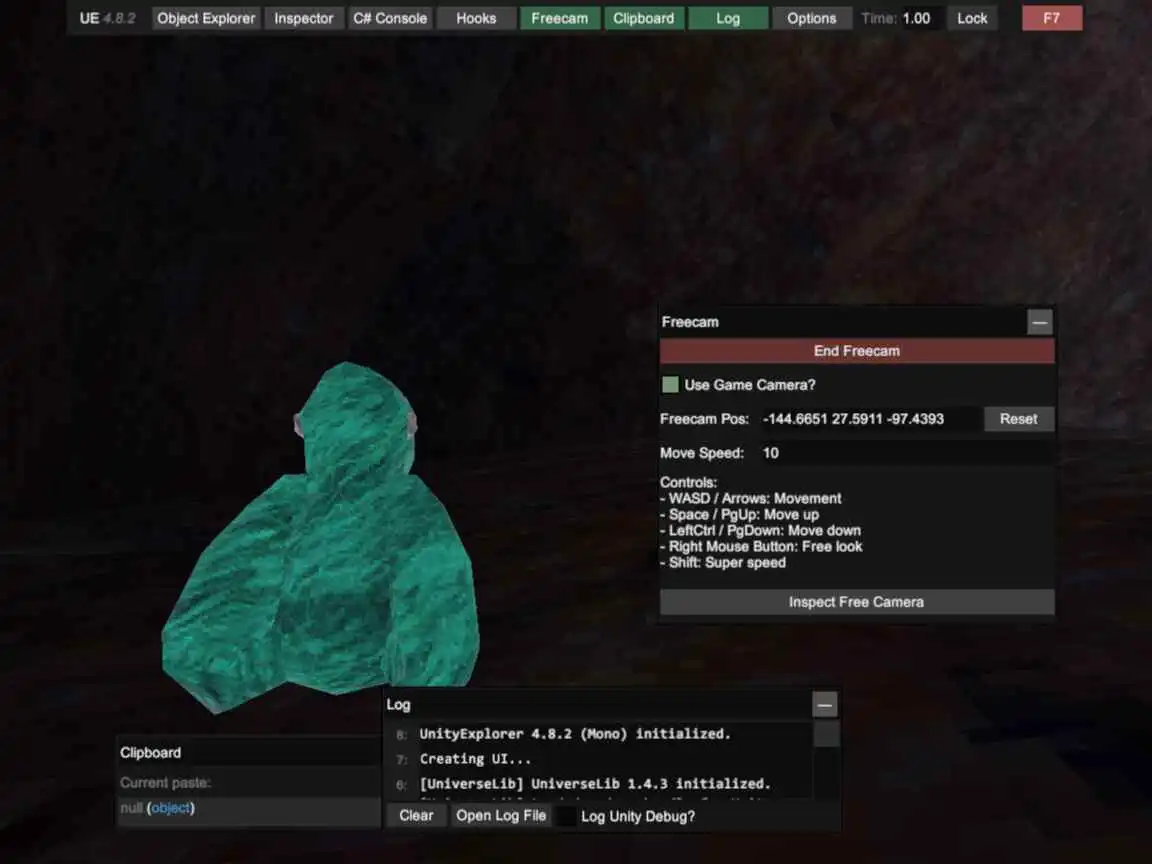Click Shift: Super speed control hint
Screen dimensions: 1152x864
click(x=724, y=563)
